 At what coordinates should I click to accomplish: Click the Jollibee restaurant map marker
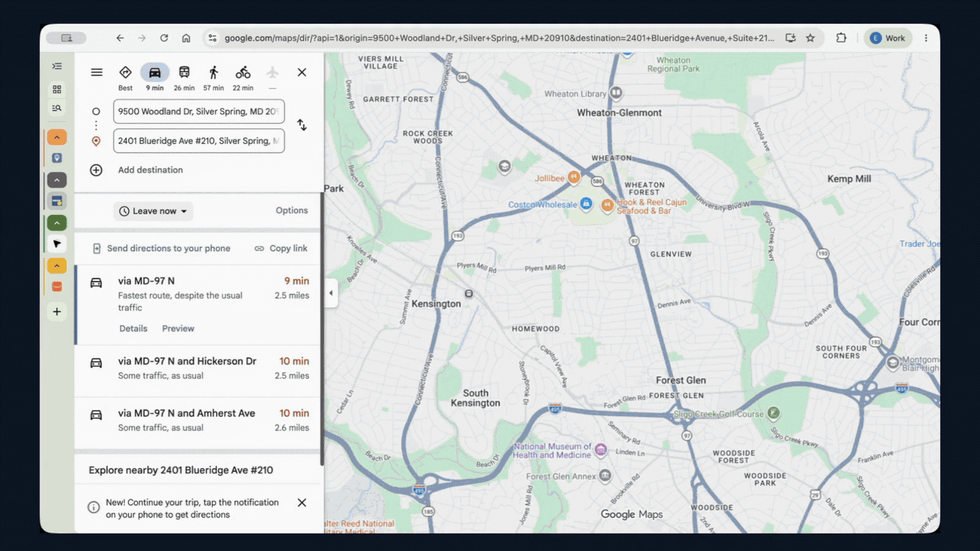573,177
